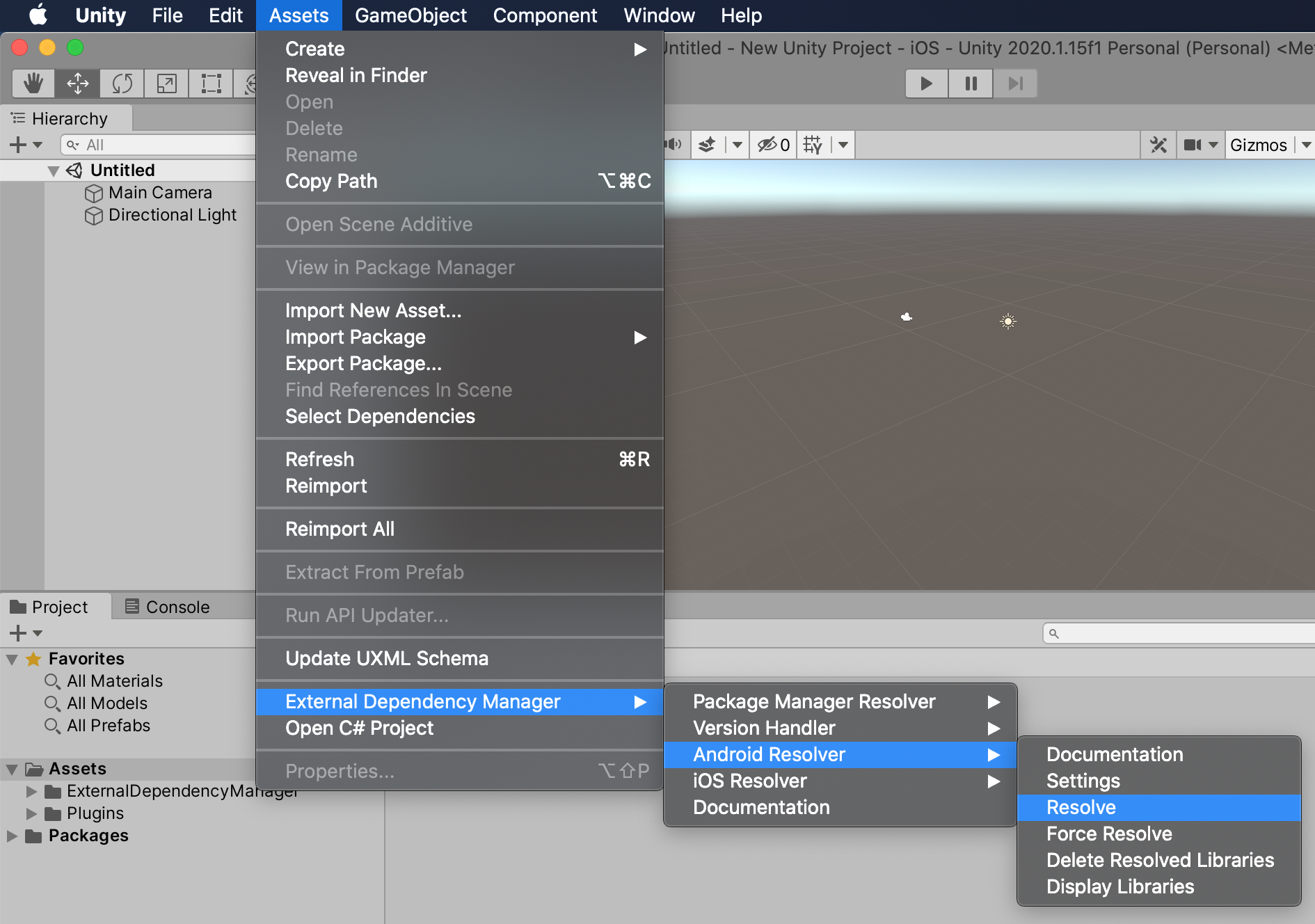Open the Help menu

tap(742, 15)
